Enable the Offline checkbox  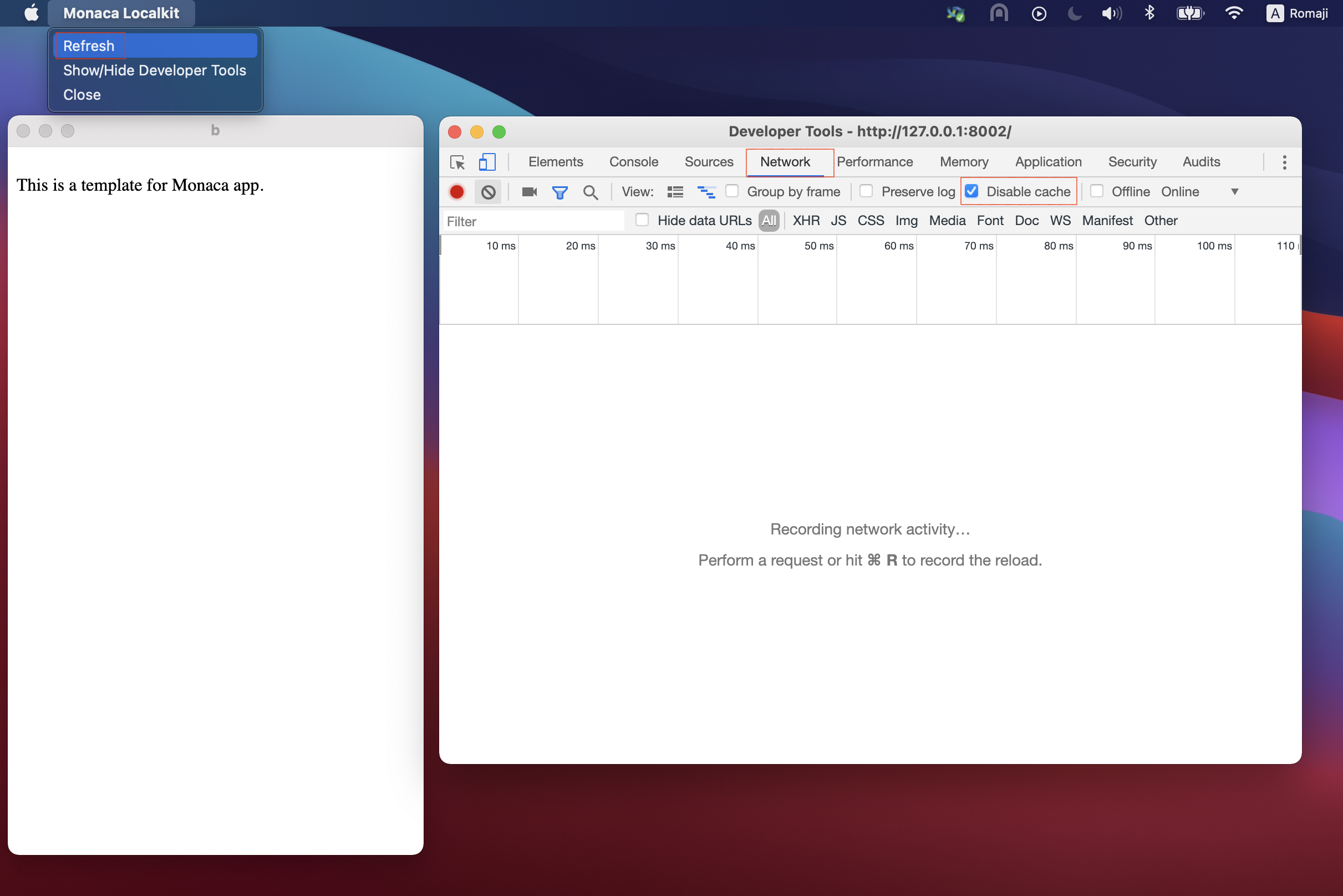tap(1096, 191)
